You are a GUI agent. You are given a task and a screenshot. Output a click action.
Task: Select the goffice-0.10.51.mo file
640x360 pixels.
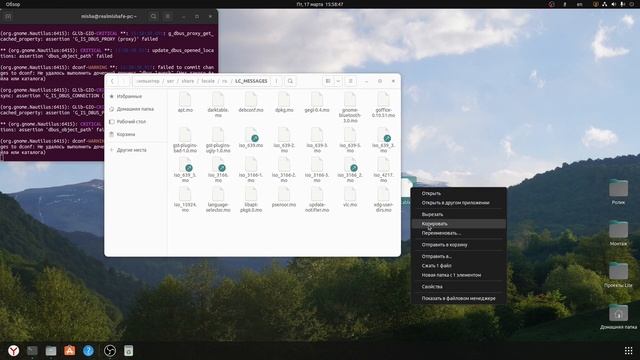point(383,105)
